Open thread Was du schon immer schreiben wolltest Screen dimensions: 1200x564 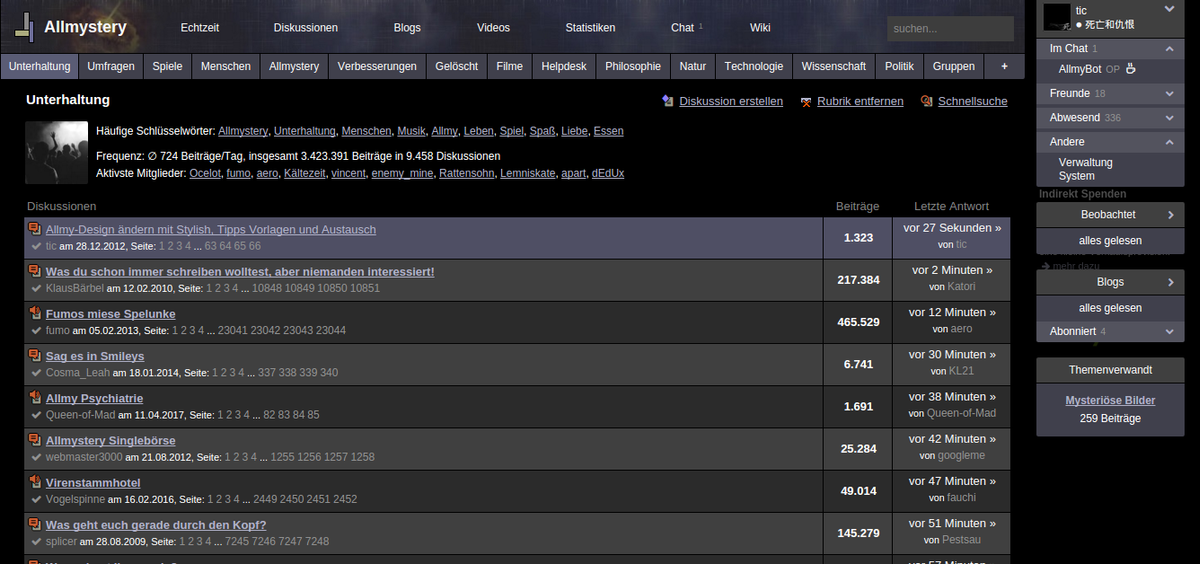(x=240, y=272)
